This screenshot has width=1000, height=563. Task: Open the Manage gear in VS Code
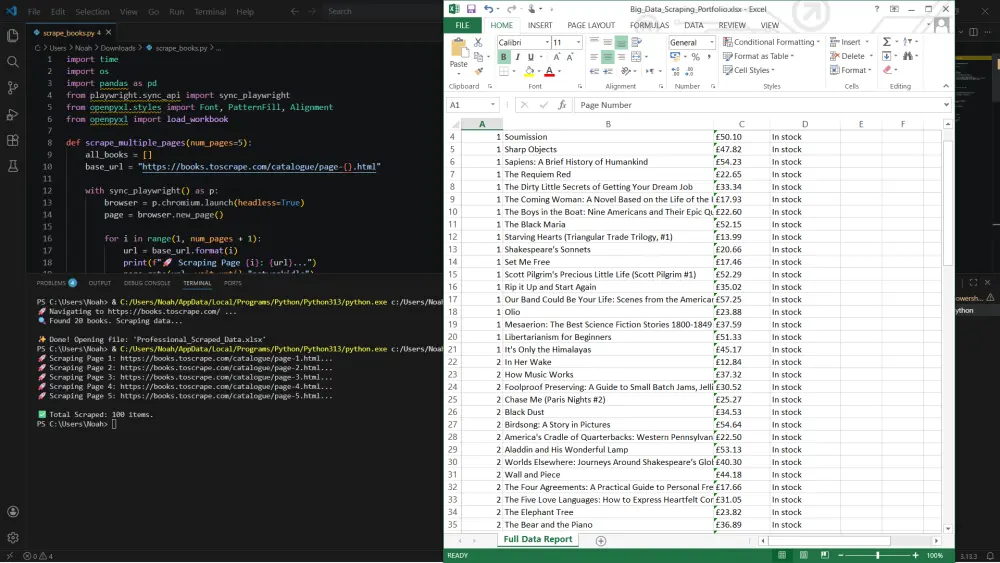click(x=13, y=537)
